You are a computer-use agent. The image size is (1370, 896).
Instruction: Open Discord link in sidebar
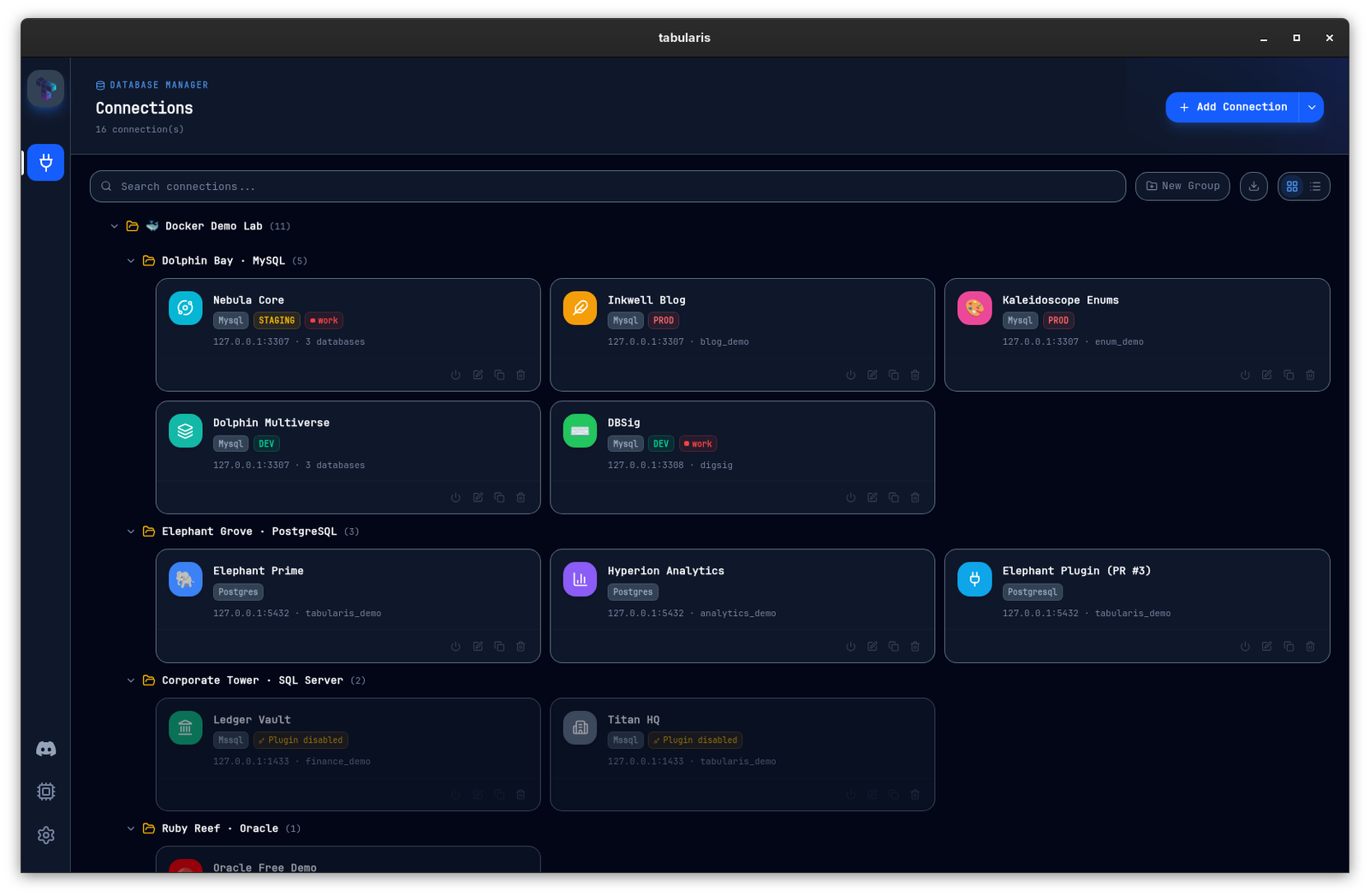point(46,749)
